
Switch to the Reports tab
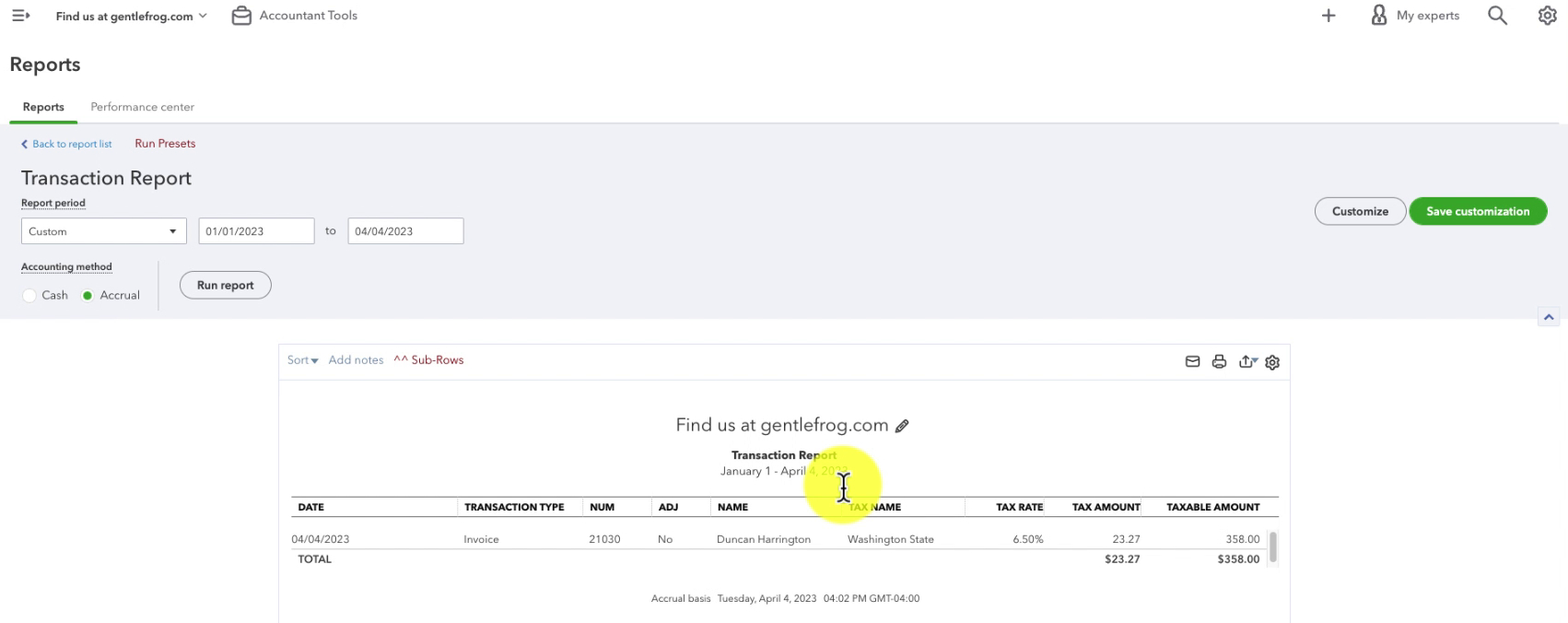43,107
